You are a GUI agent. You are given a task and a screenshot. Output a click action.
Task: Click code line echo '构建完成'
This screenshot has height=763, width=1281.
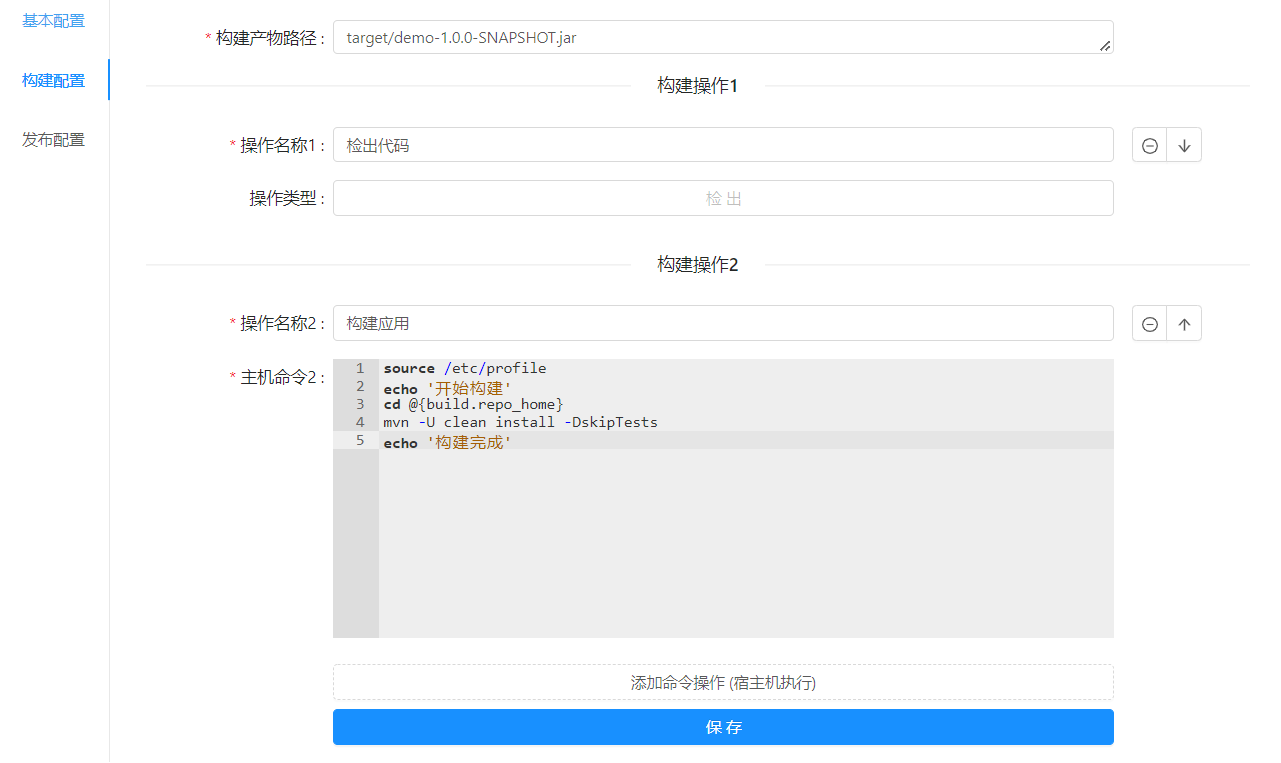(447, 442)
